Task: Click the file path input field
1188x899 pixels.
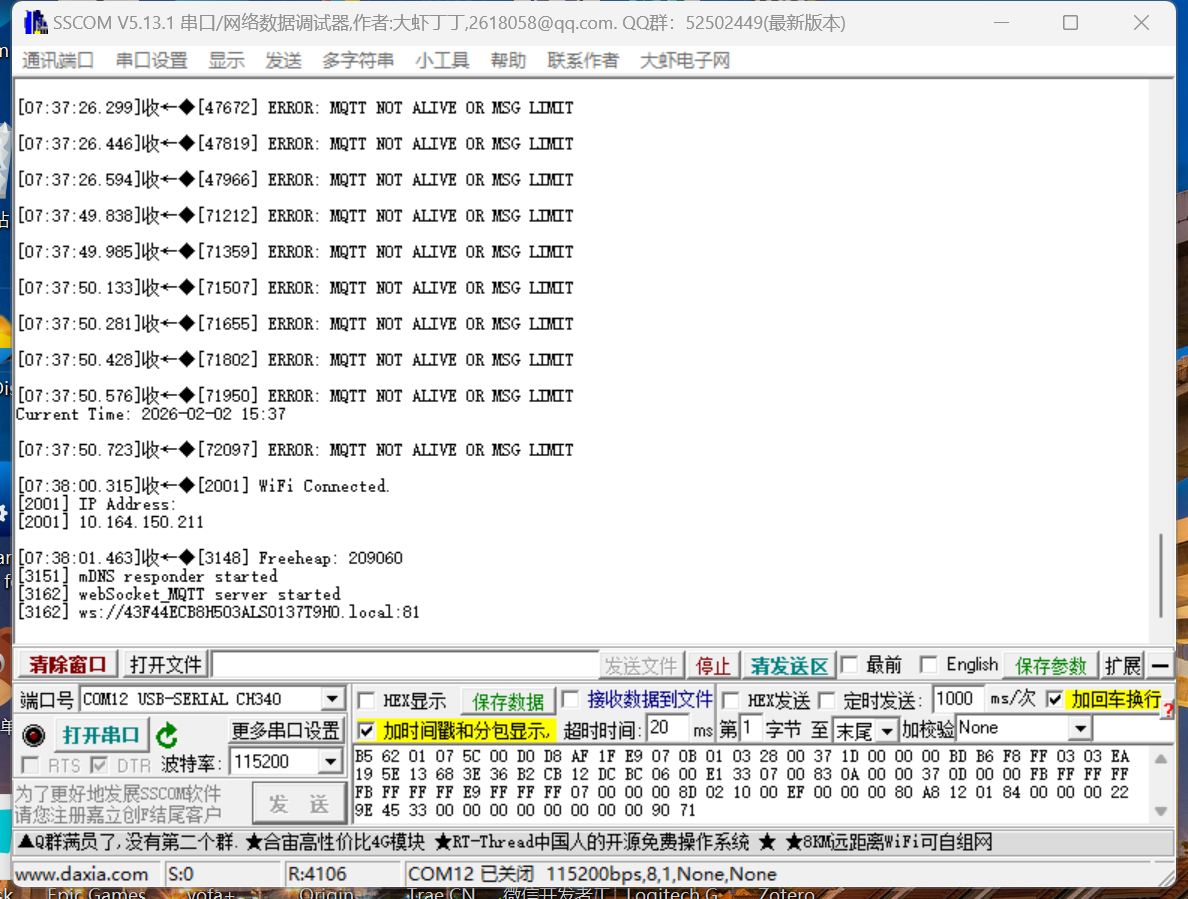Action: click(405, 665)
